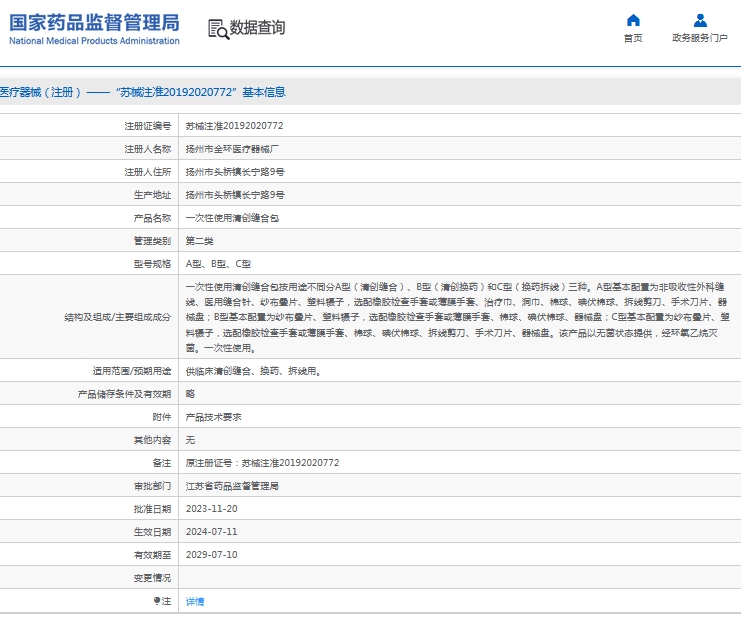Click the home page house icon
The image size is (741, 620).
click(633, 20)
